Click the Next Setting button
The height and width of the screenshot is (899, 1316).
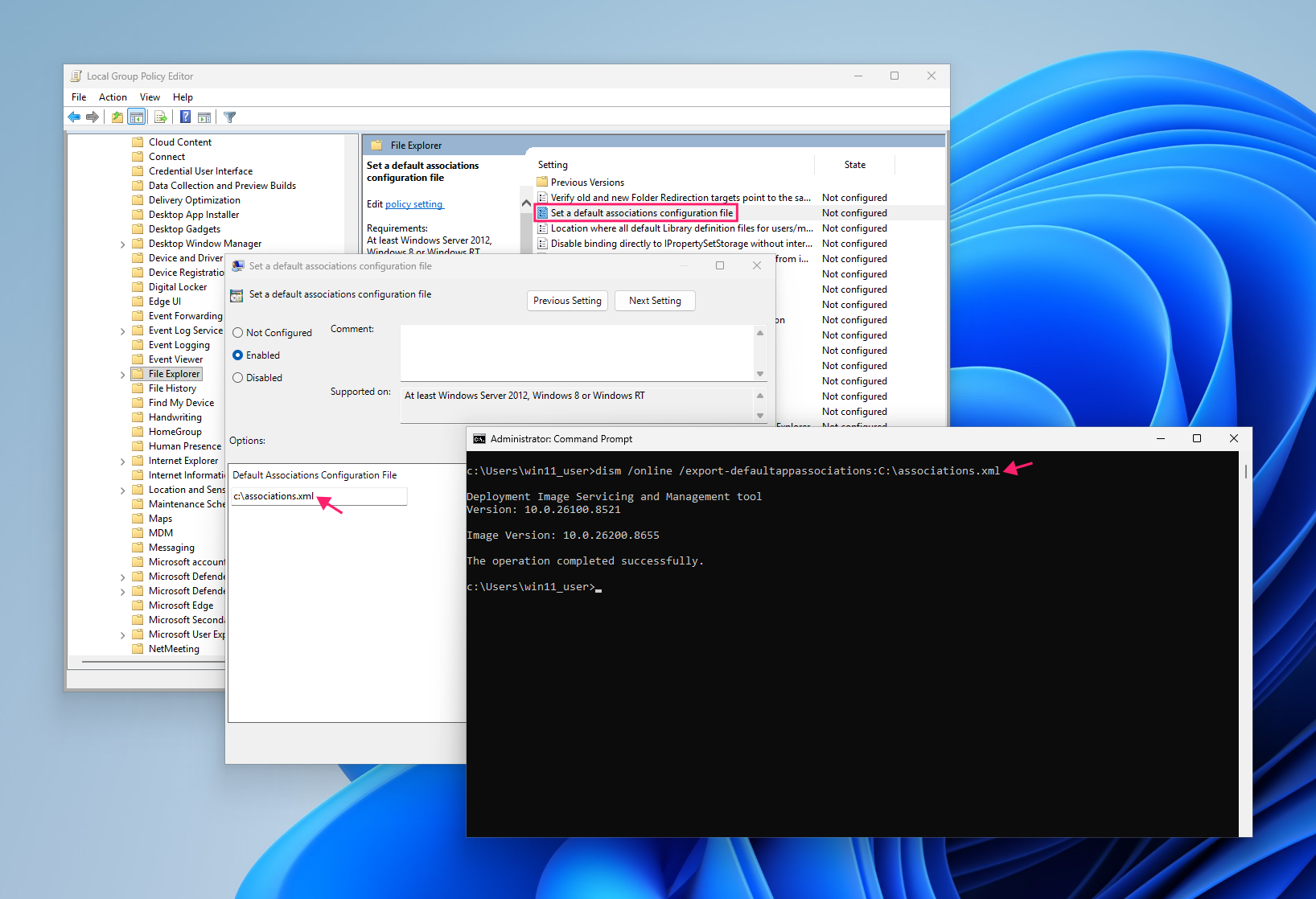[655, 301]
